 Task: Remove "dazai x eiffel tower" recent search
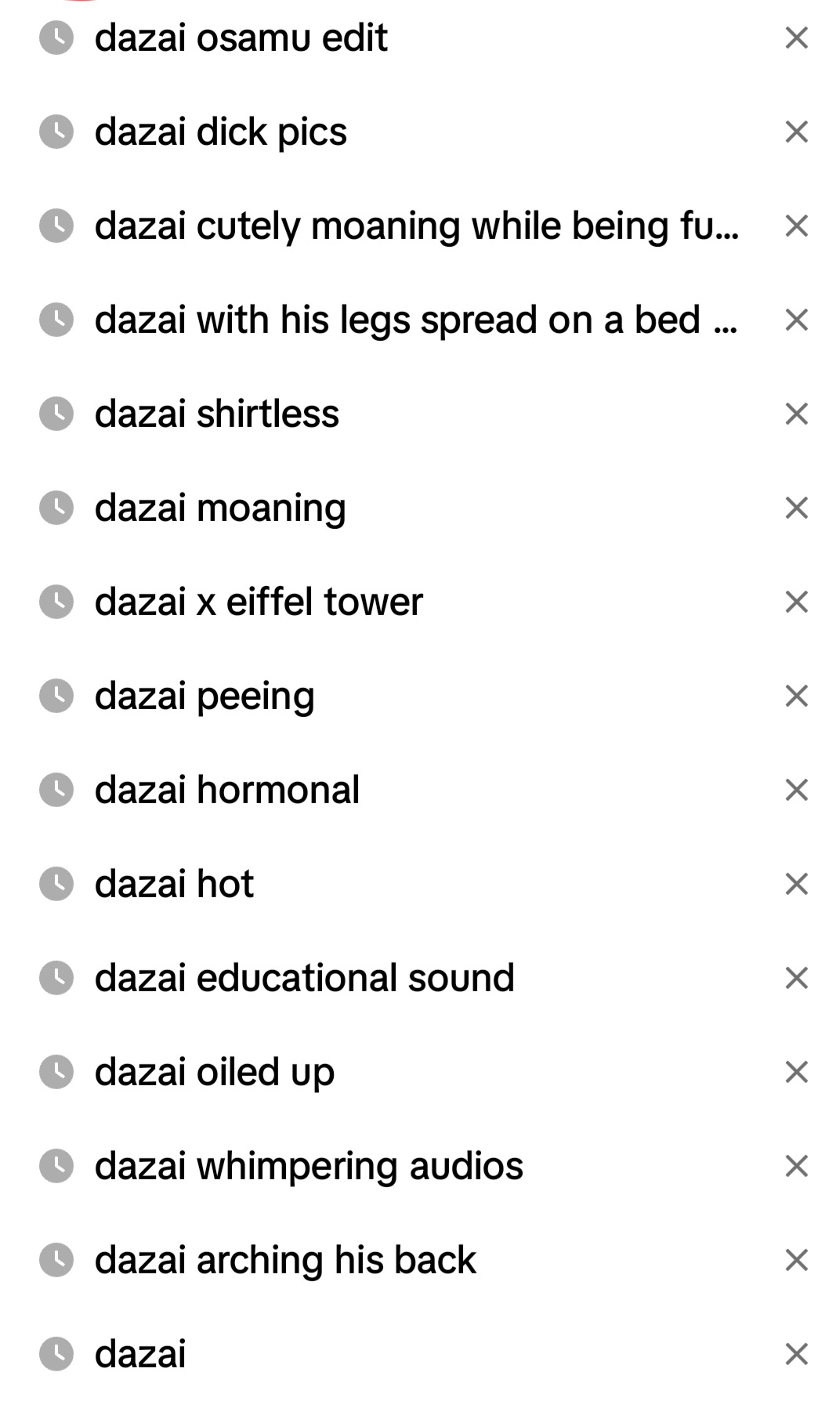click(x=796, y=602)
